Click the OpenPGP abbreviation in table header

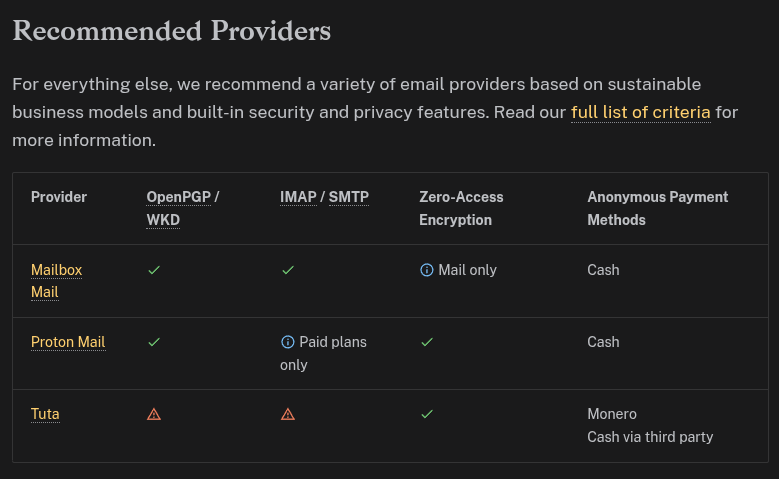tap(178, 197)
